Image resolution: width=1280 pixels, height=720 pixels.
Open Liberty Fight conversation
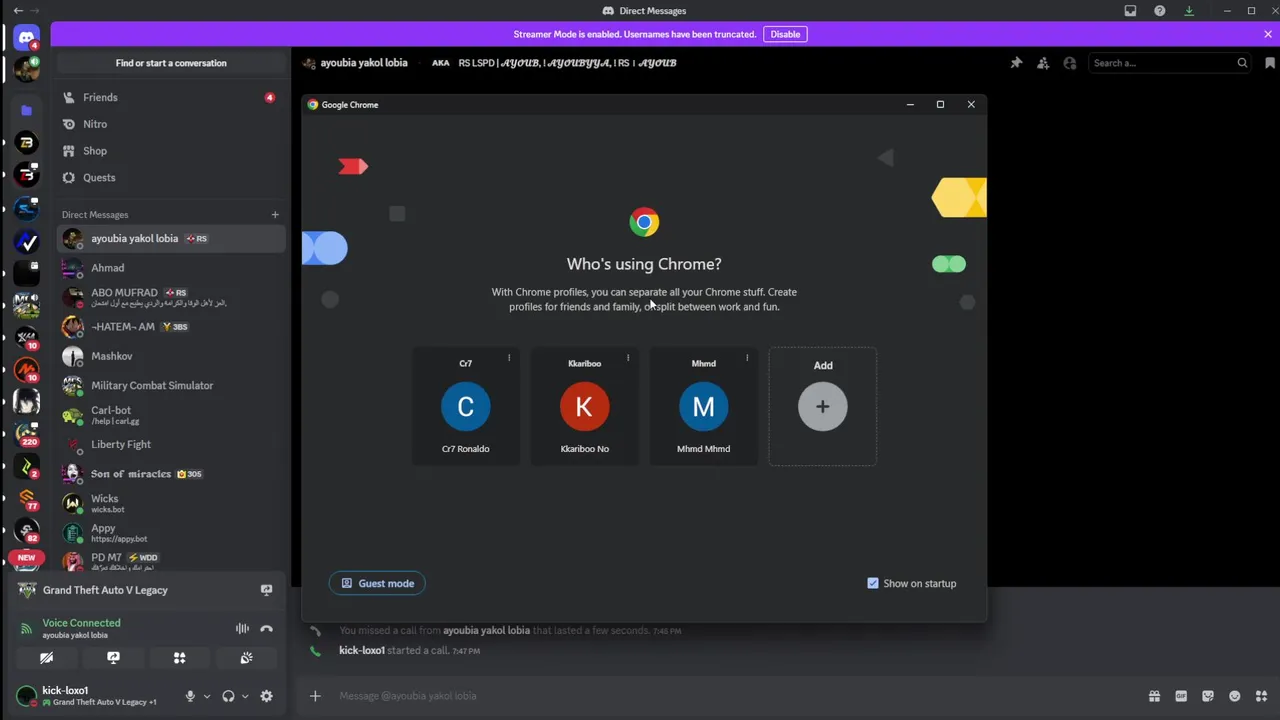171,444
